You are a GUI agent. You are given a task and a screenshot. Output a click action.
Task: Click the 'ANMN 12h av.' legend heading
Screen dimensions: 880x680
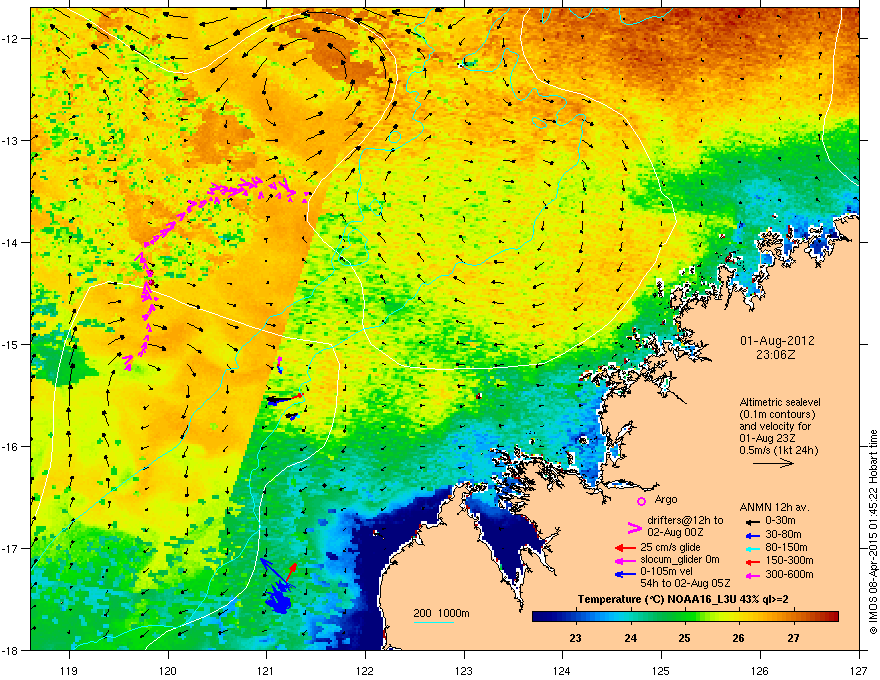[774, 508]
